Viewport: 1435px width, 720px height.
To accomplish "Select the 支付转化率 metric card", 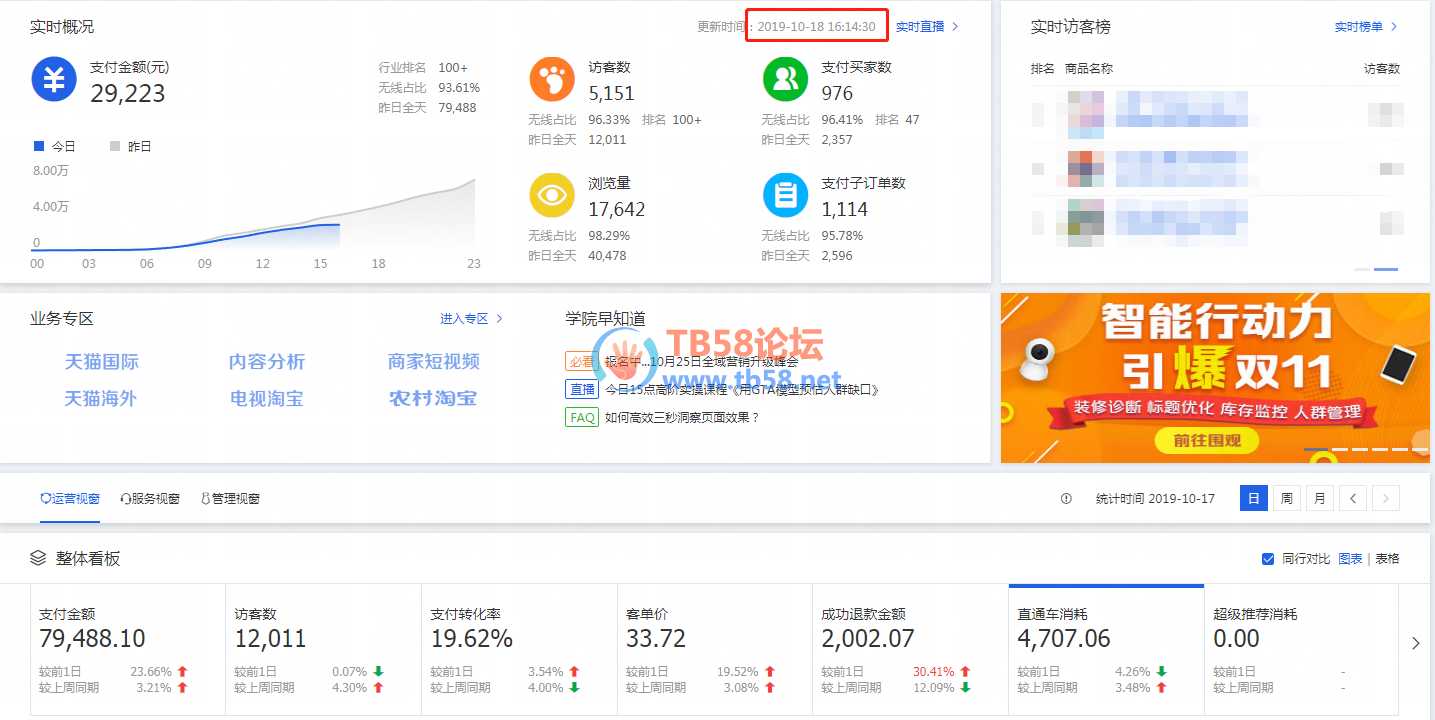I will pos(519,650).
